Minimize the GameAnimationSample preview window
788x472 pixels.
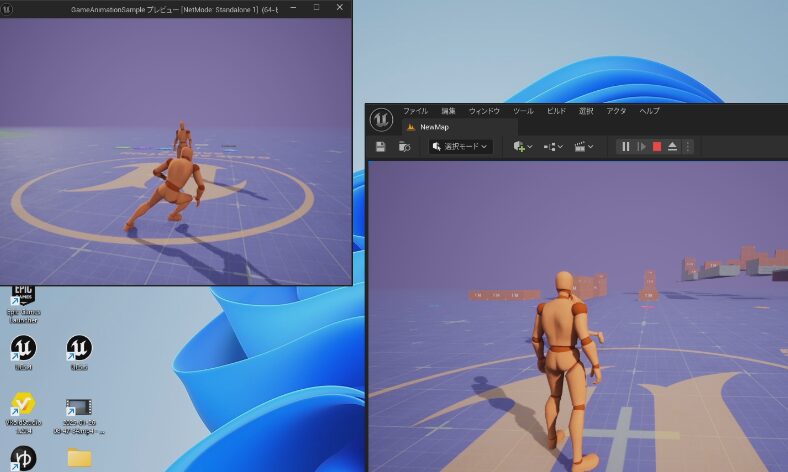pos(293,8)
